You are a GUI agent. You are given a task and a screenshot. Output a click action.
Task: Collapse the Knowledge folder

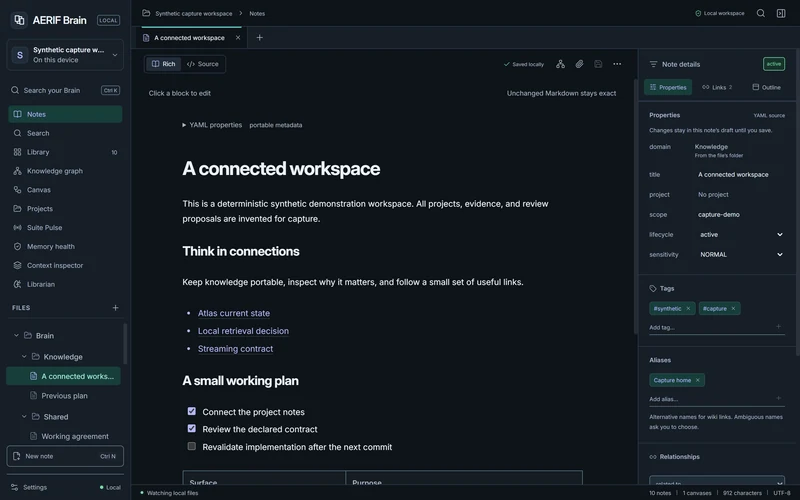[x=24, y=357]
